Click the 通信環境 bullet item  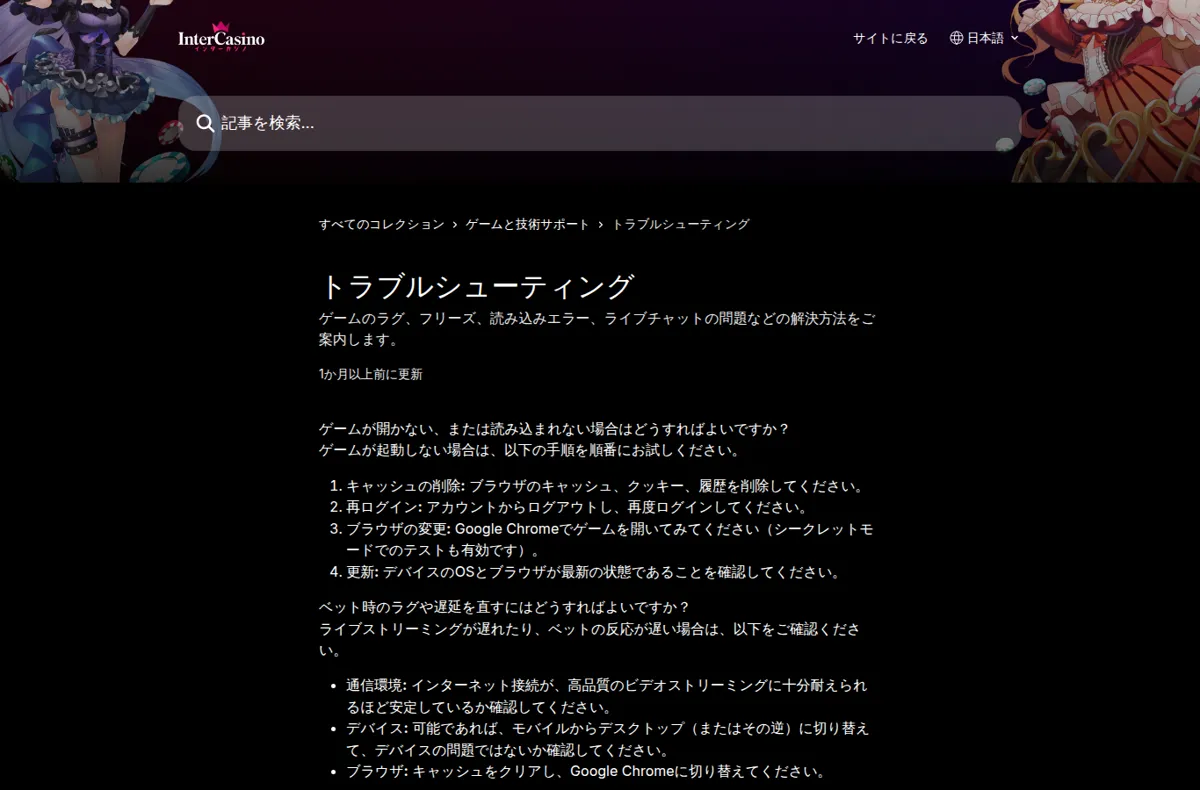(606, 696)
